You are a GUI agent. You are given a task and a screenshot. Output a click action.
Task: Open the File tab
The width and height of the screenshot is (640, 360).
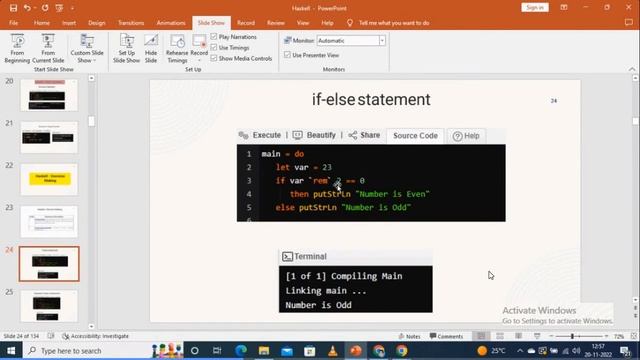(13, 23)
